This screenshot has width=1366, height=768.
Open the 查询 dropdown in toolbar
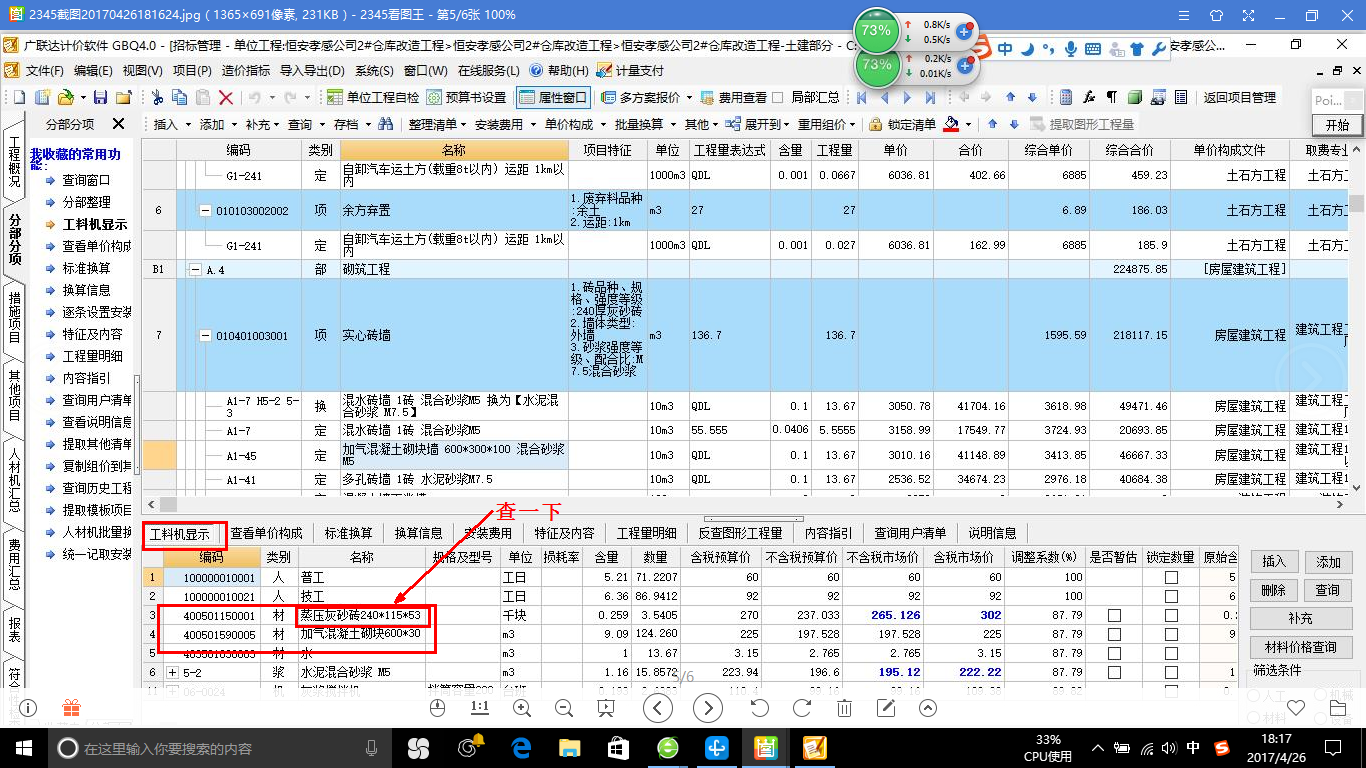tap(306, 124)
